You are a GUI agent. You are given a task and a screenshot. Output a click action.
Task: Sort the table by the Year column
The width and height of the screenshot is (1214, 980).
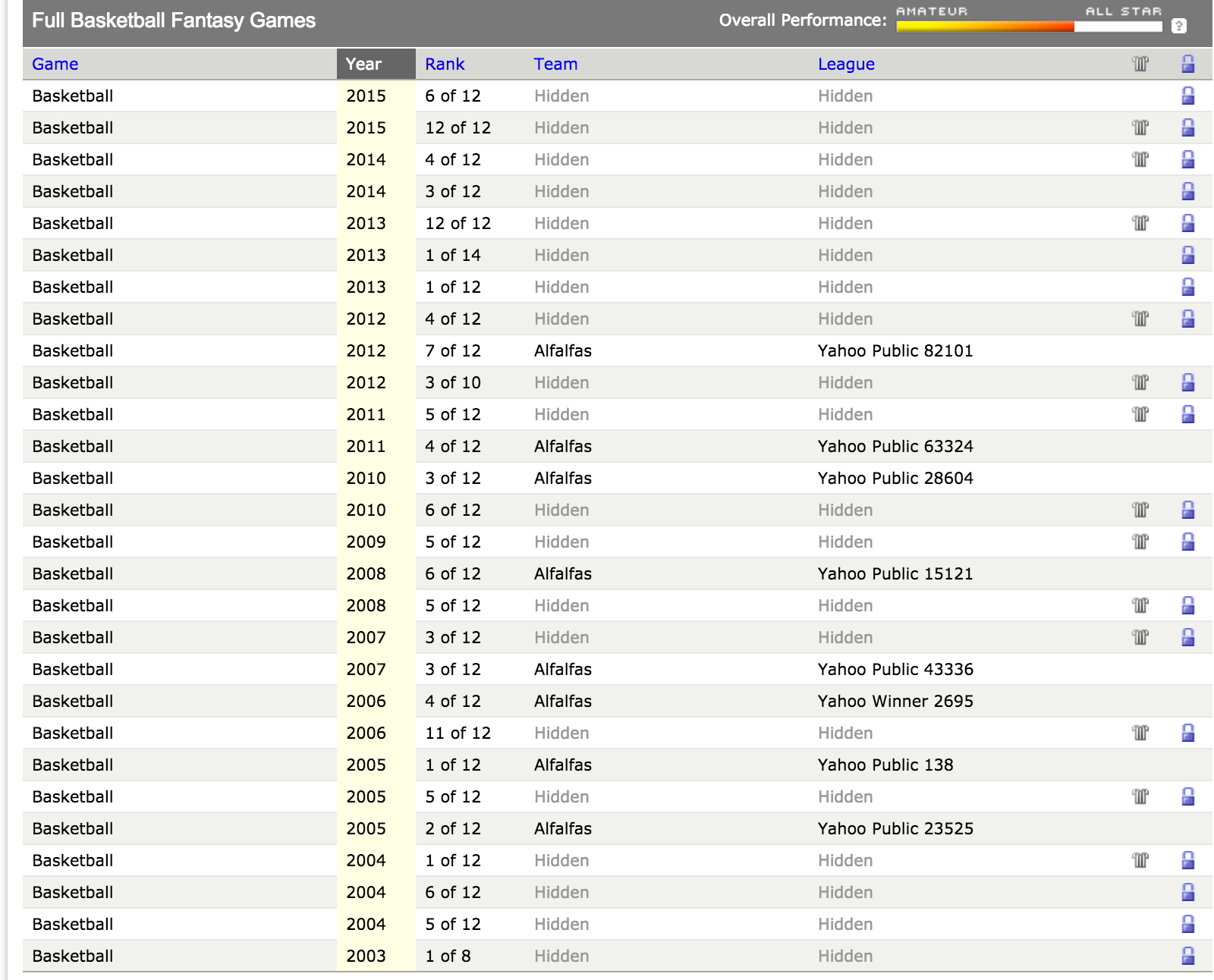(x=363, y=64)
